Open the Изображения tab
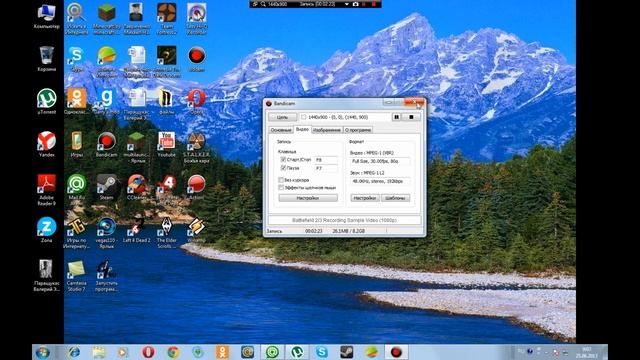 [327, 130]
